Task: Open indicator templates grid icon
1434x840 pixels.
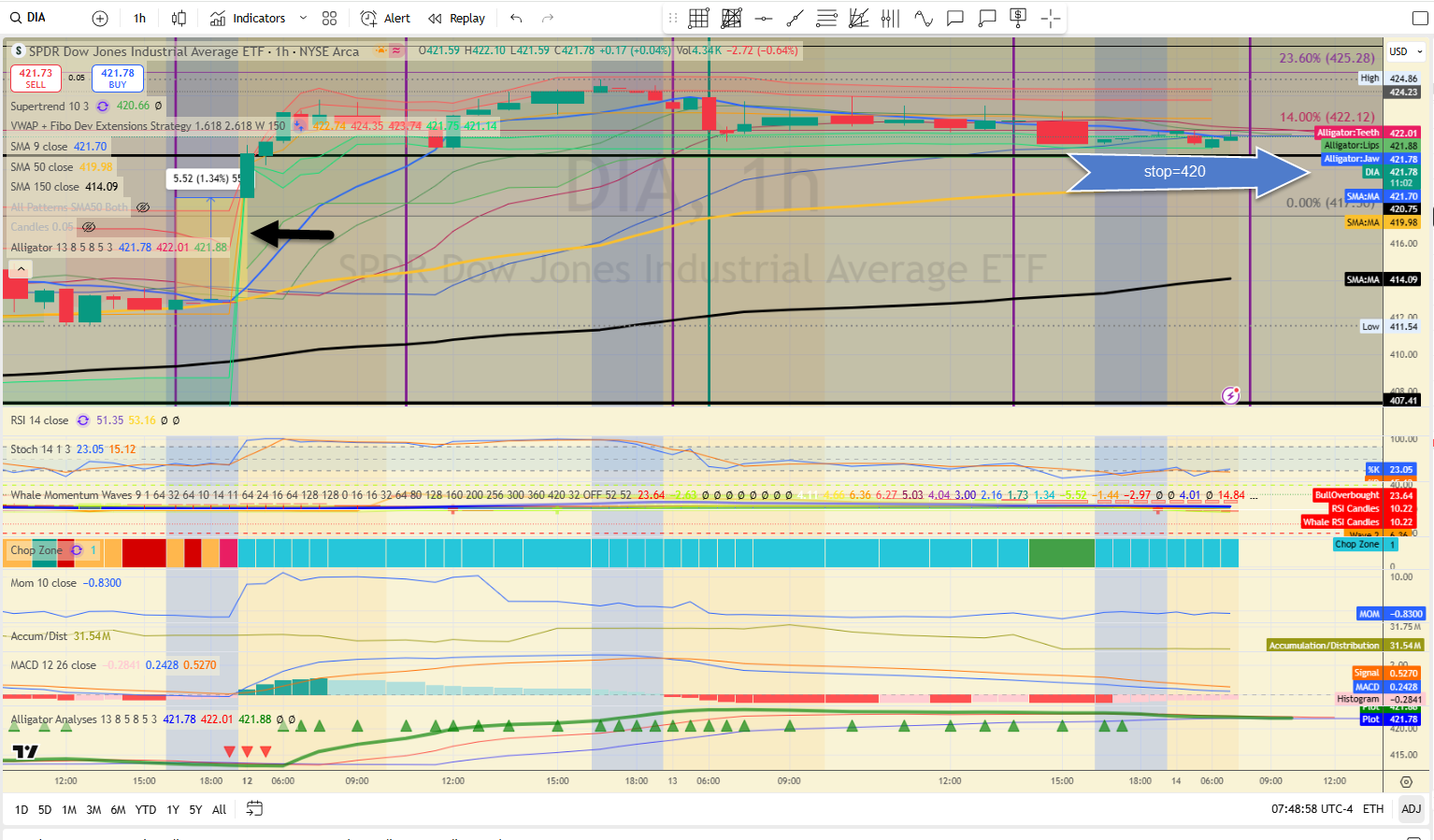Action: click(329, 18)
